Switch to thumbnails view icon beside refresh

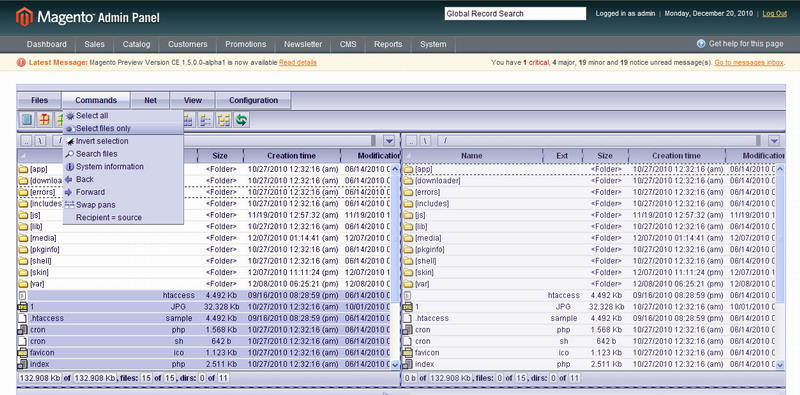click(x=223, y=120)
